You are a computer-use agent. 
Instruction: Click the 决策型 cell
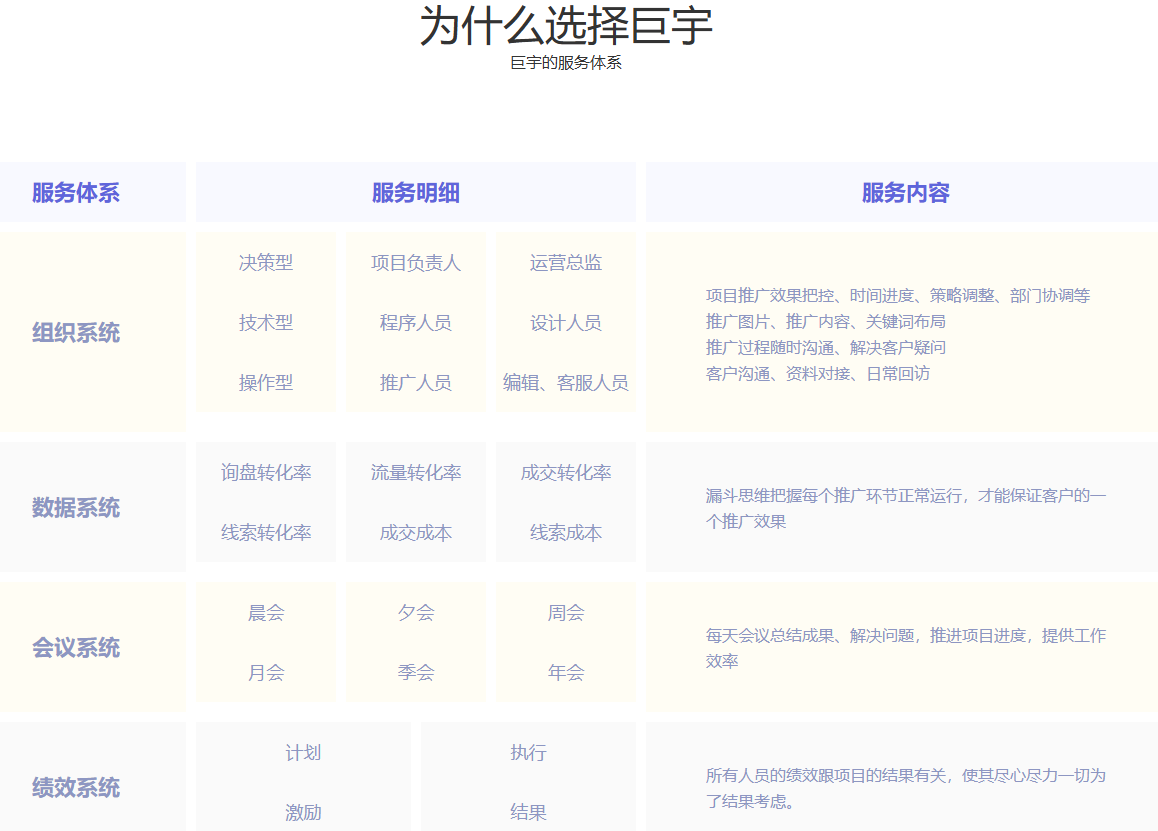266,262
